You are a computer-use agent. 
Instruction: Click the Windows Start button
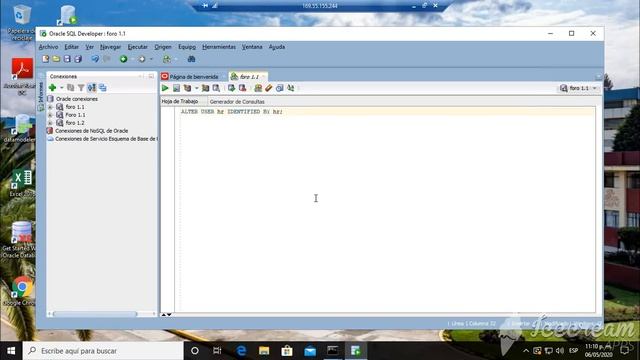click(x=11, y=351)
